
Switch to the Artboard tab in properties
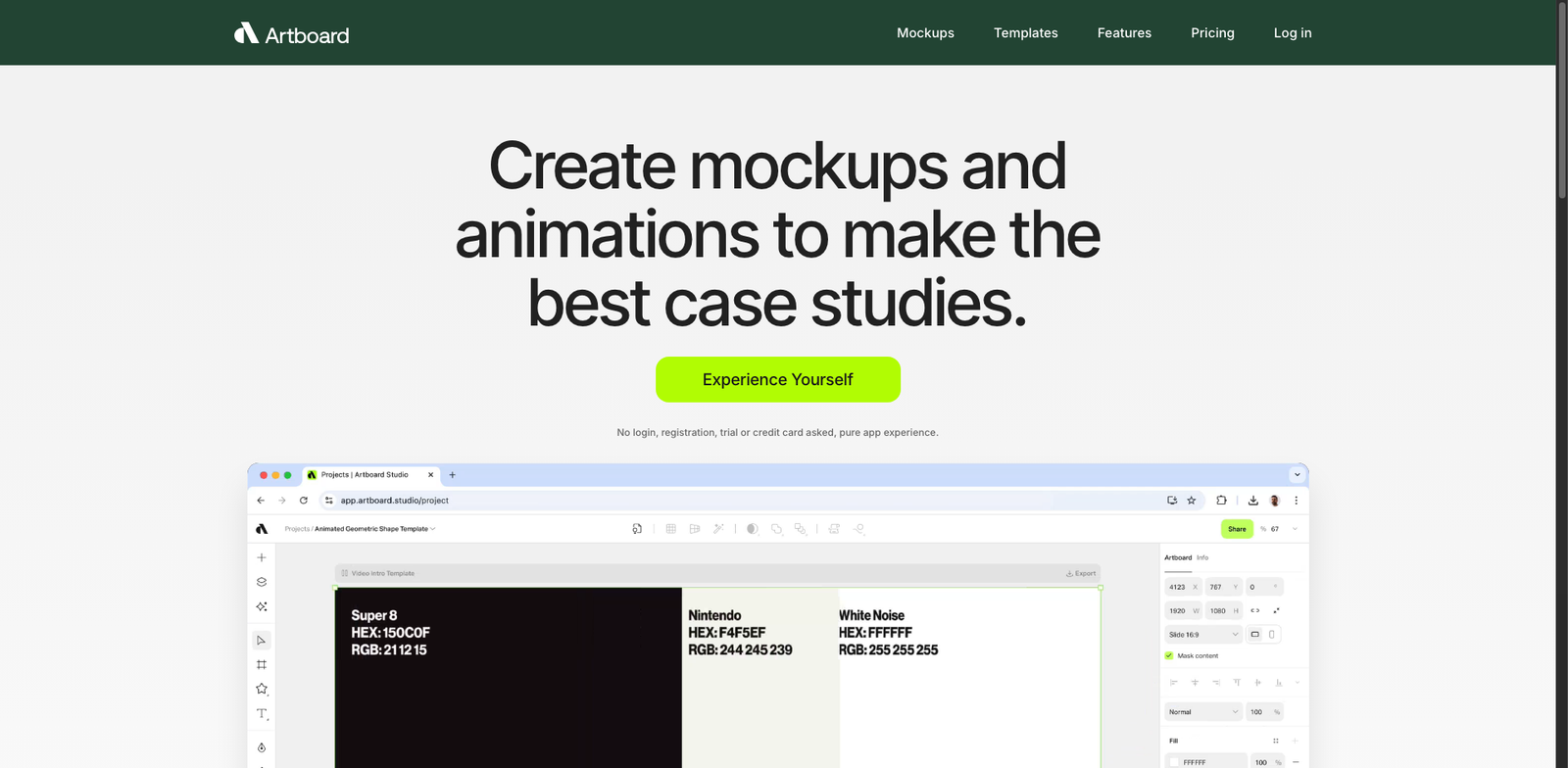tap(1178, 557)
